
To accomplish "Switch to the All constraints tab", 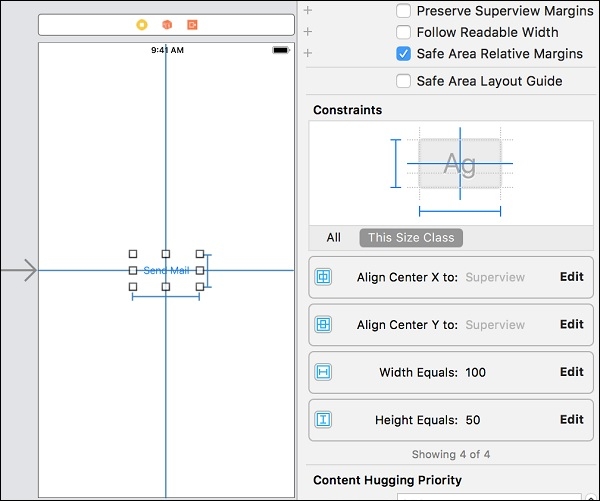I will click(334, 238).
